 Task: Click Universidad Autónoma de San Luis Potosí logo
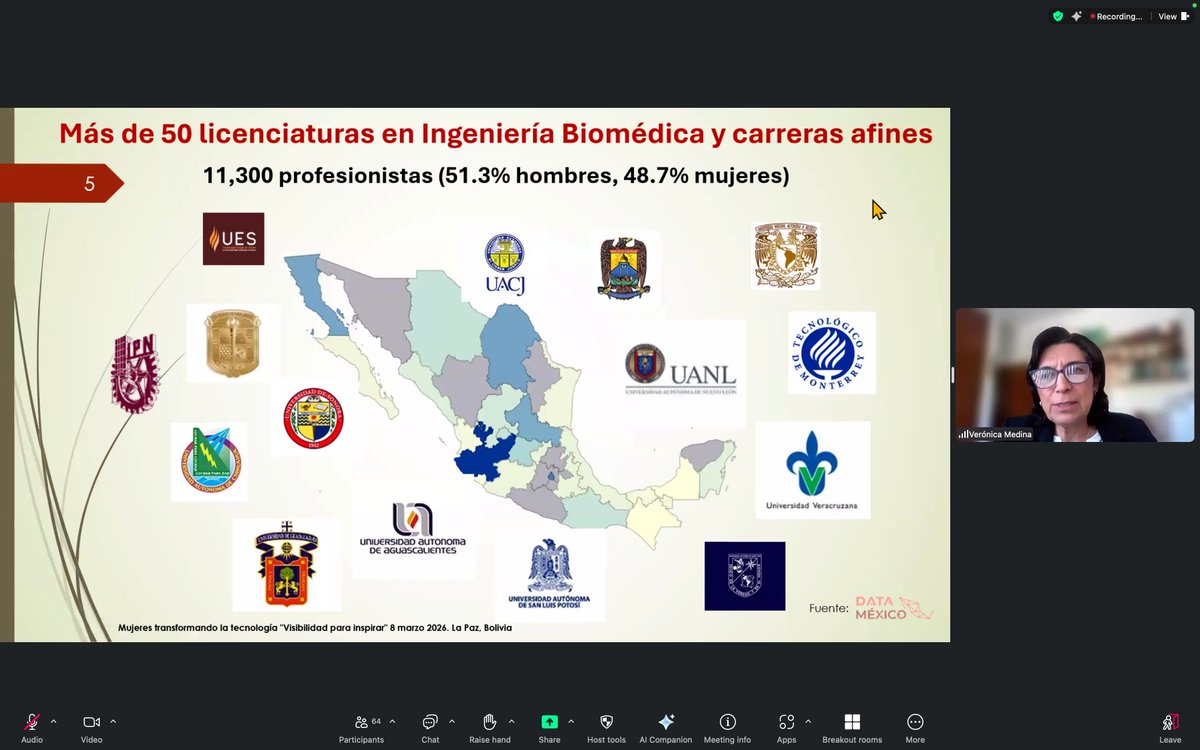point(549,574)
